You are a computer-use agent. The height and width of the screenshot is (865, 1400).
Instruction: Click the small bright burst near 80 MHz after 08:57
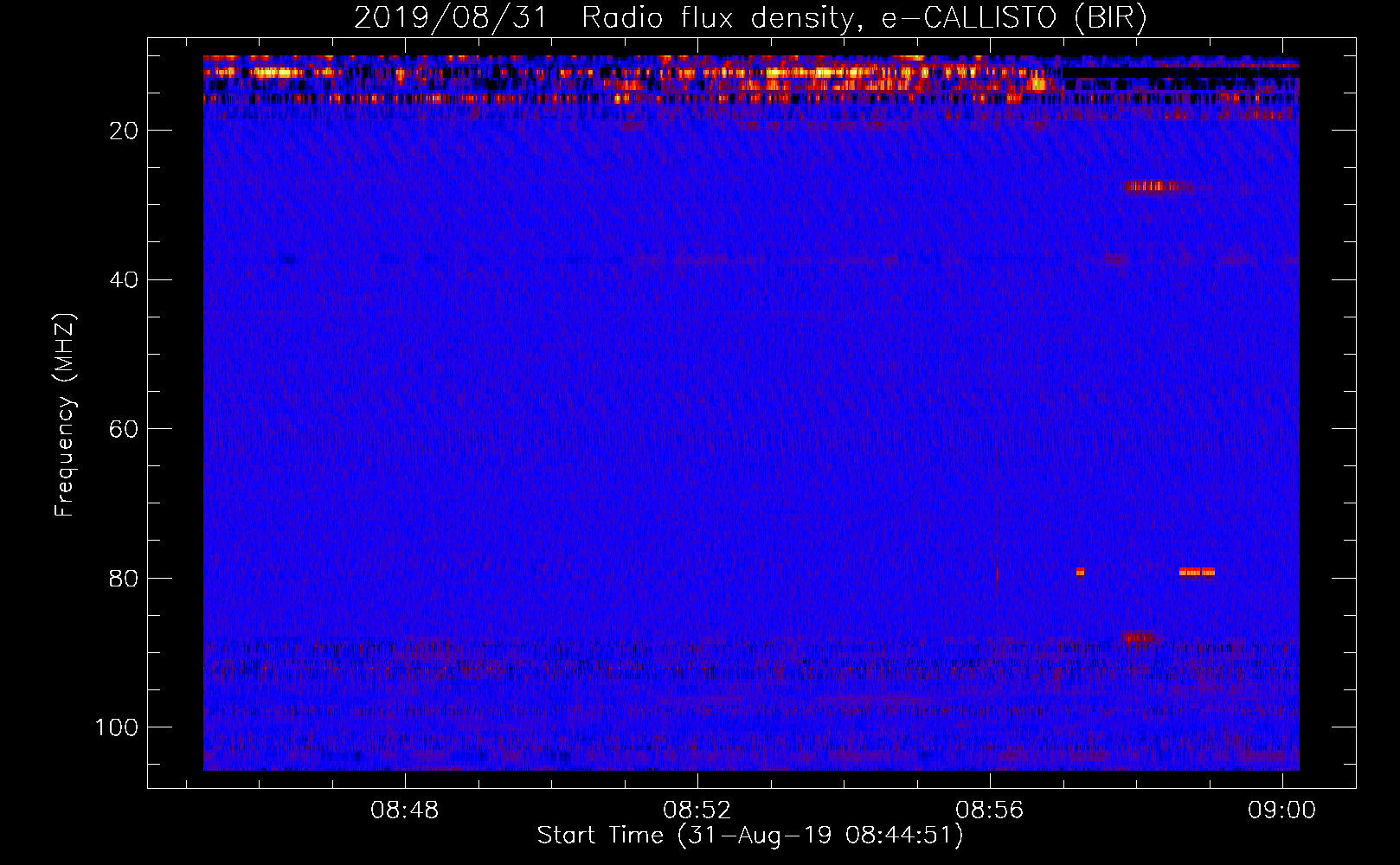[x=1080, y=572]
